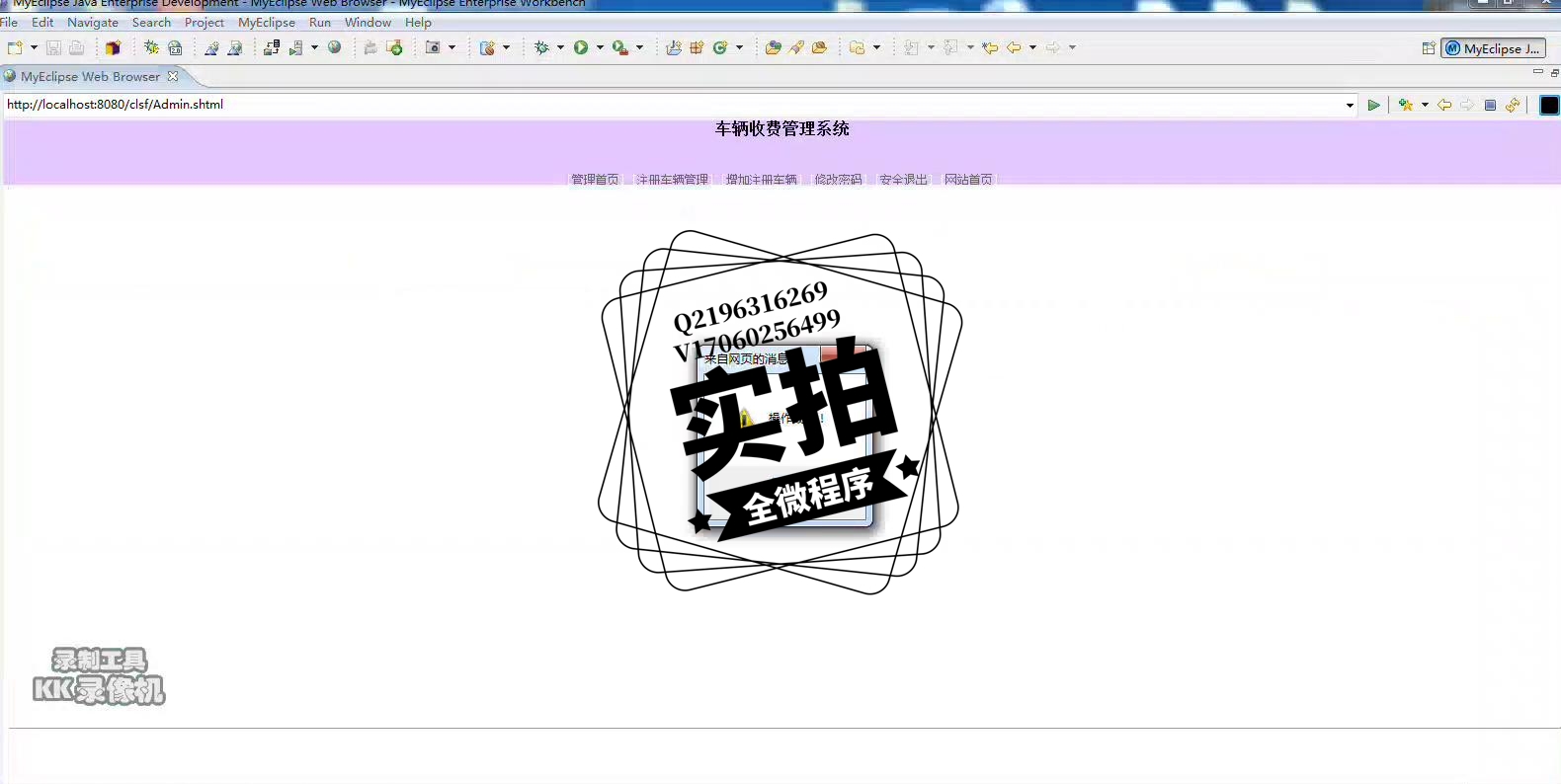Click the Save icon in toolbar

pos(53,47)
